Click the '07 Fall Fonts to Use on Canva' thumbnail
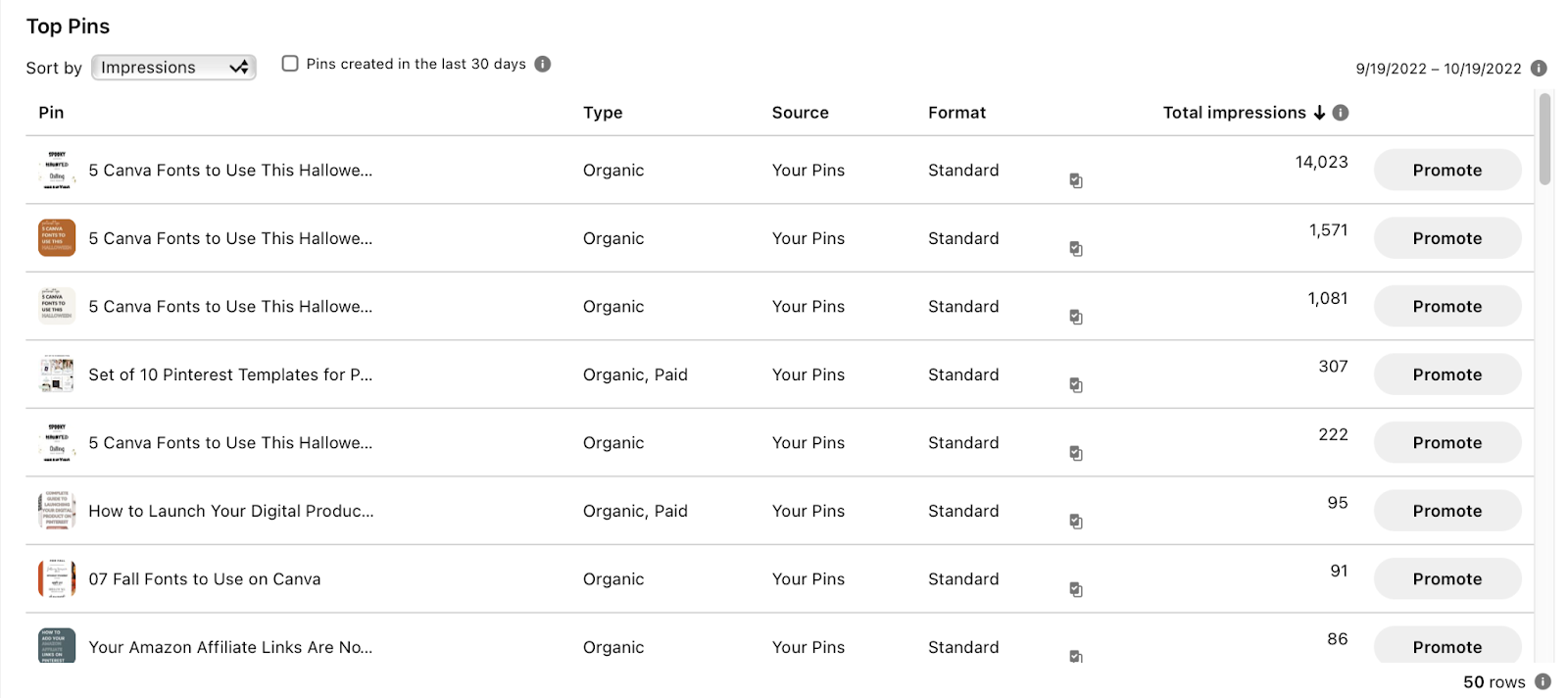Image resolution: width=1568 pixels, height=698 pixels. [57, 579]
